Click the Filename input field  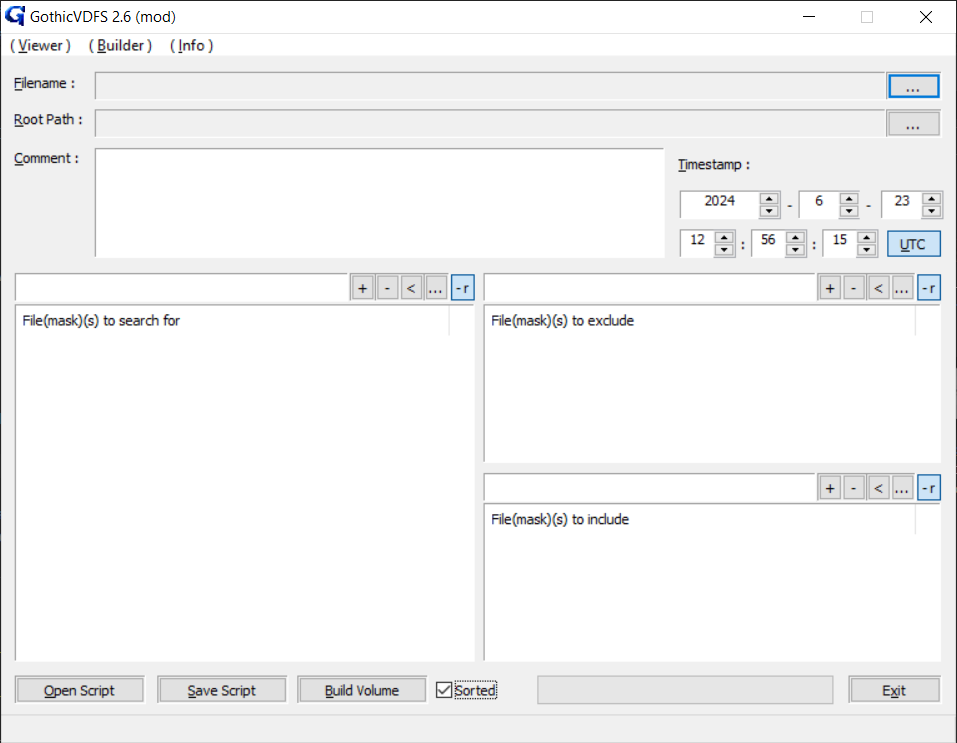click(x=490, y=86)
